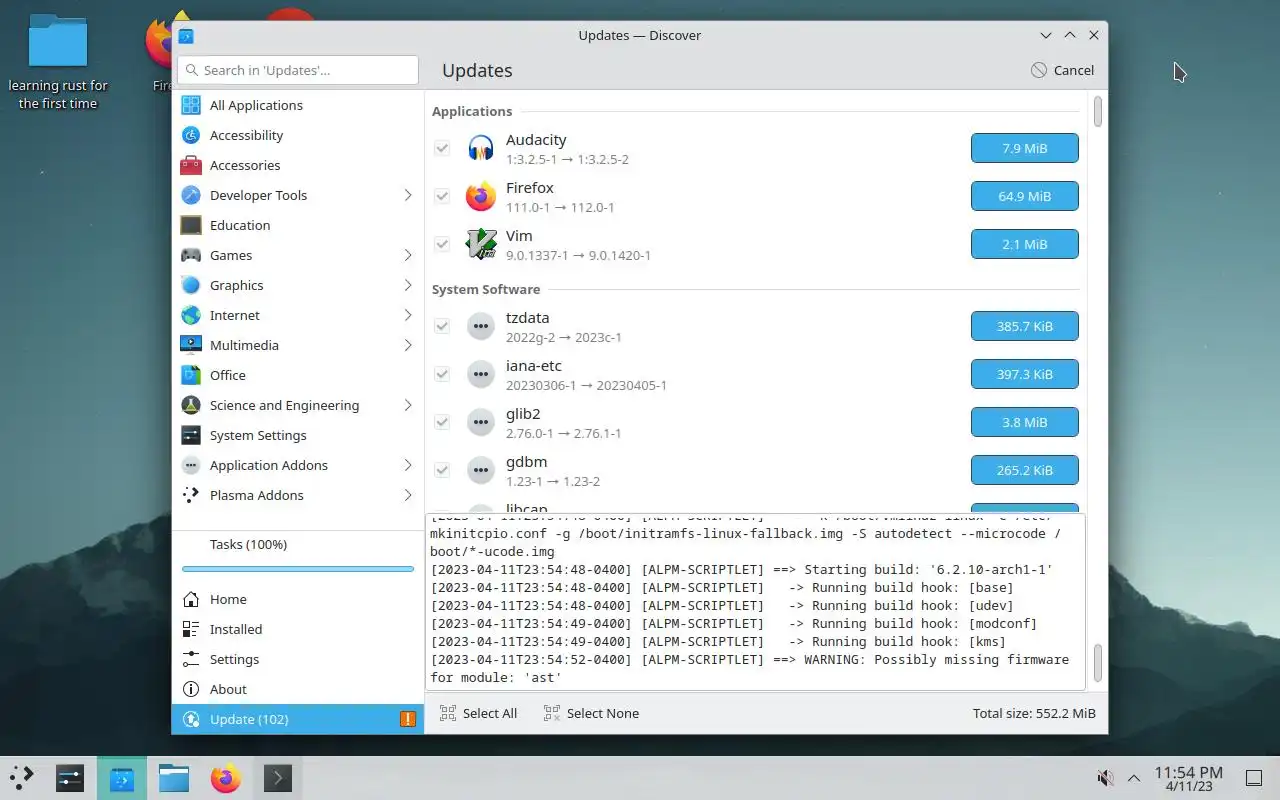
Task: Expand the Application Addons arrow
Action: [408, 465]
